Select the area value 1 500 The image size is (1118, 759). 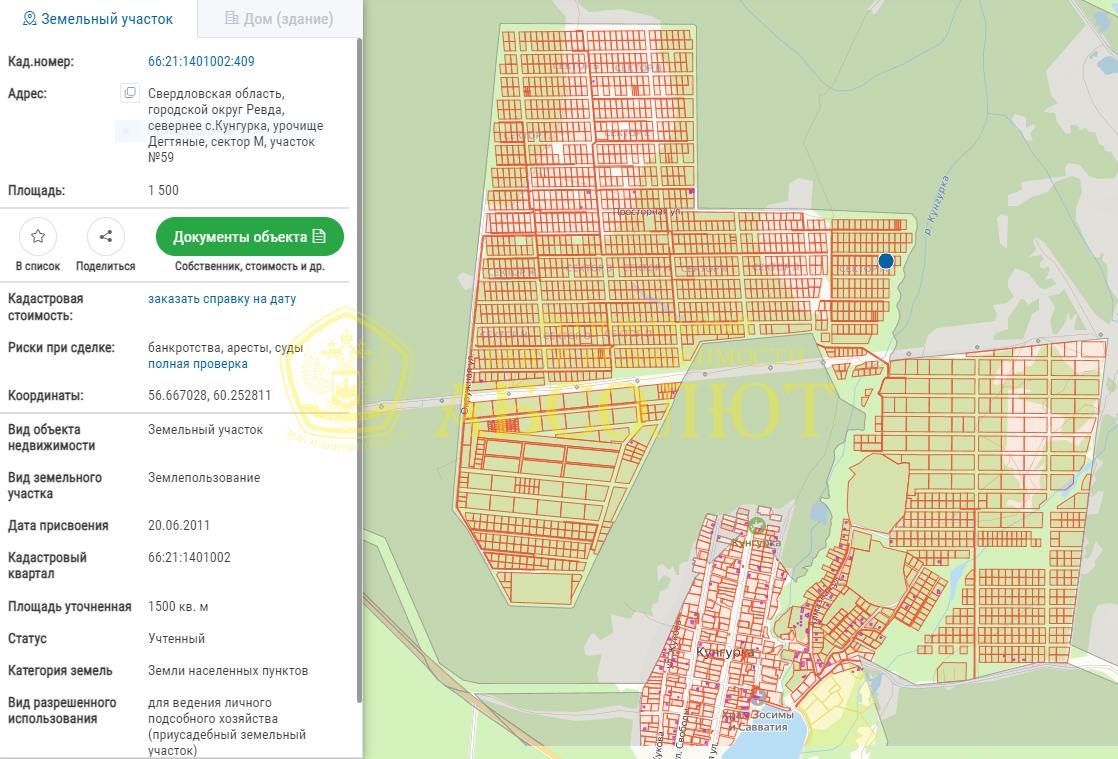[163, 190]
